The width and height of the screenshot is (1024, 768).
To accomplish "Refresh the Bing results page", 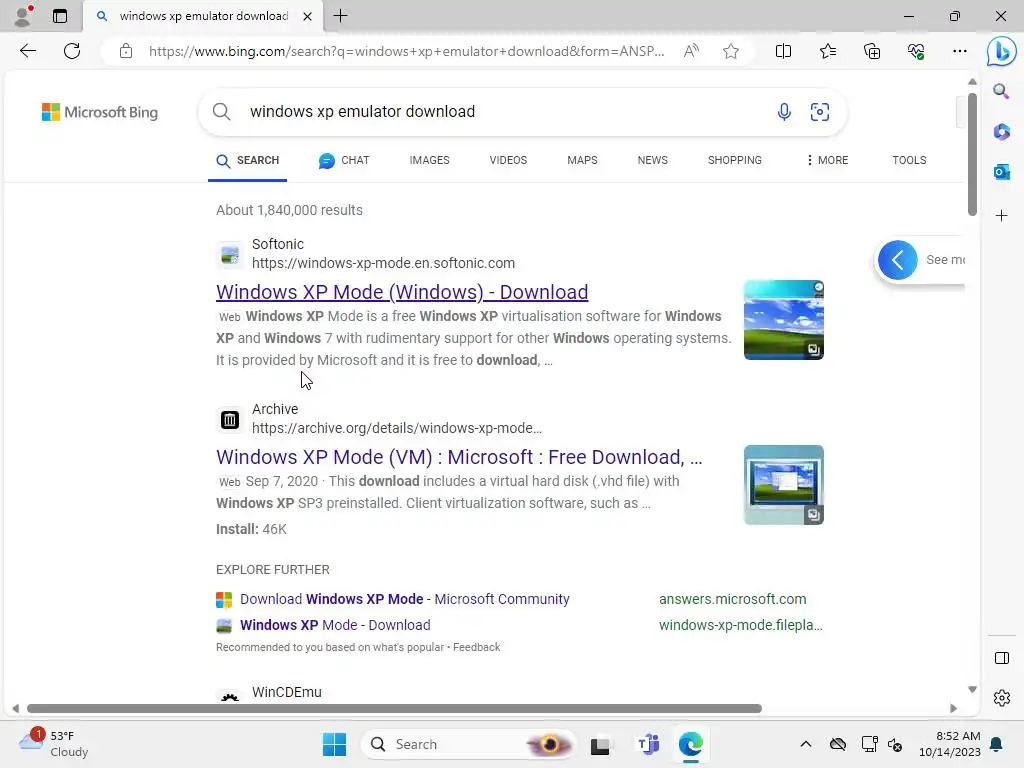I will (x=72, y=51).
